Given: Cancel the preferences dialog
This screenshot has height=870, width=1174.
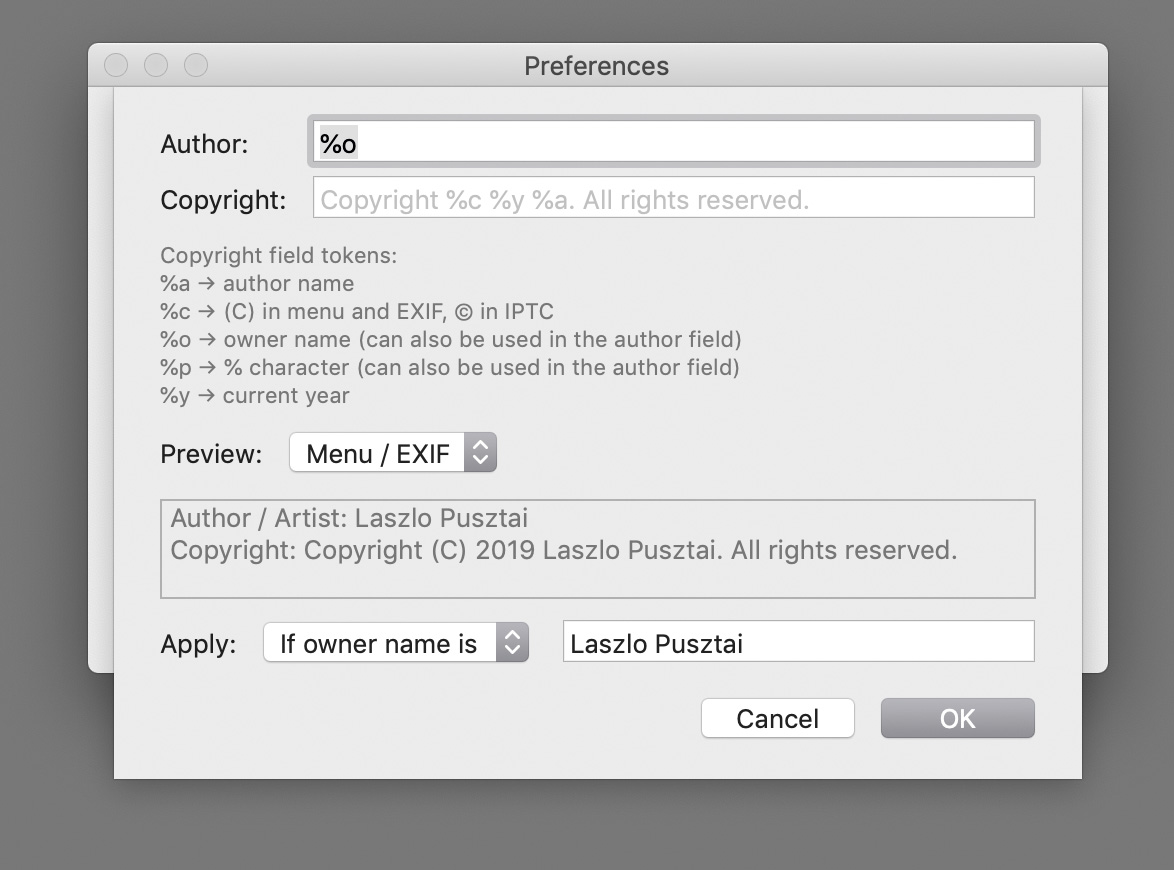Looking at the screenshot, I should [777, 719].
